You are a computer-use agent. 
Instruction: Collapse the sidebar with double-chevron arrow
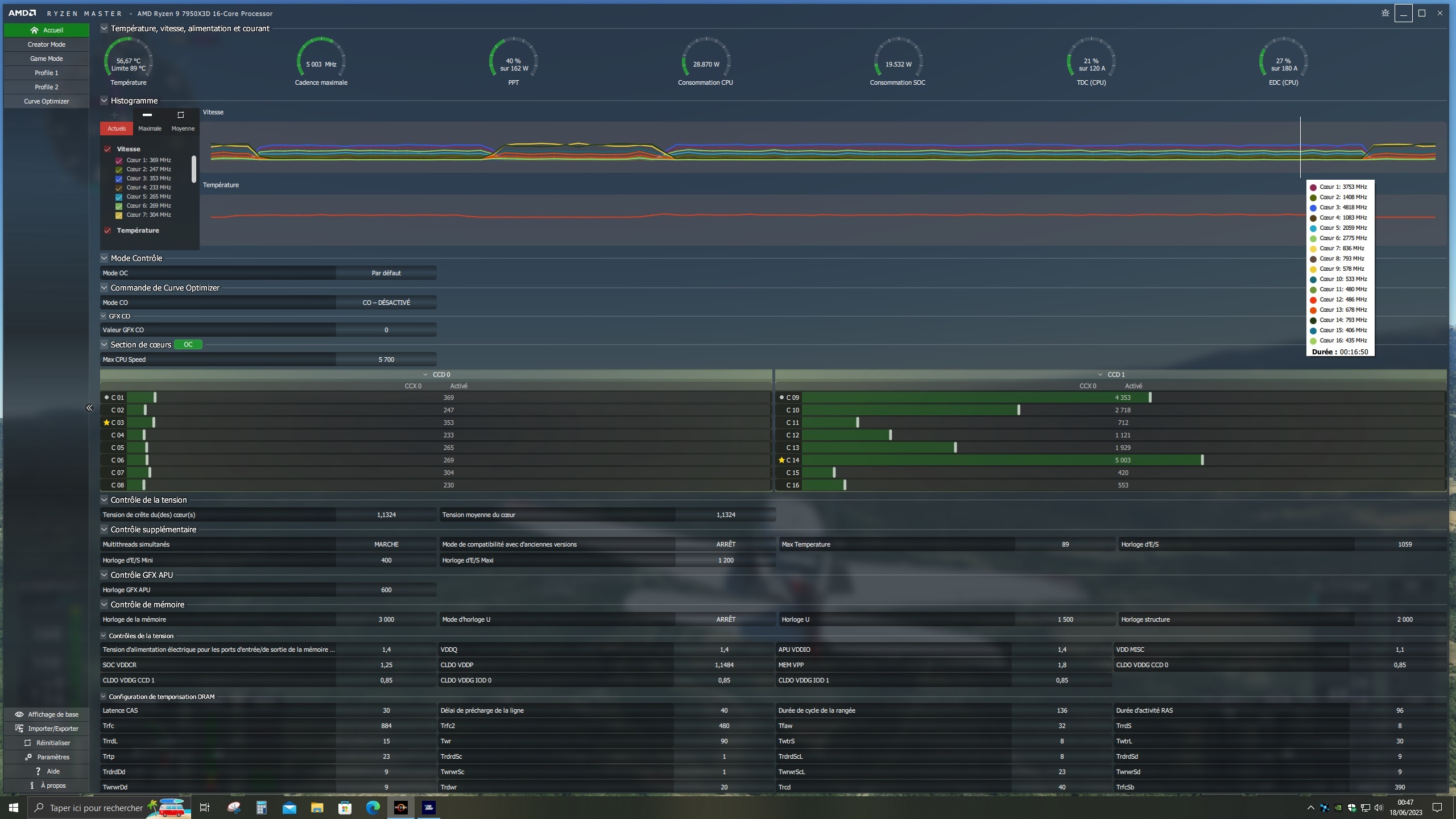coord(89,408)
